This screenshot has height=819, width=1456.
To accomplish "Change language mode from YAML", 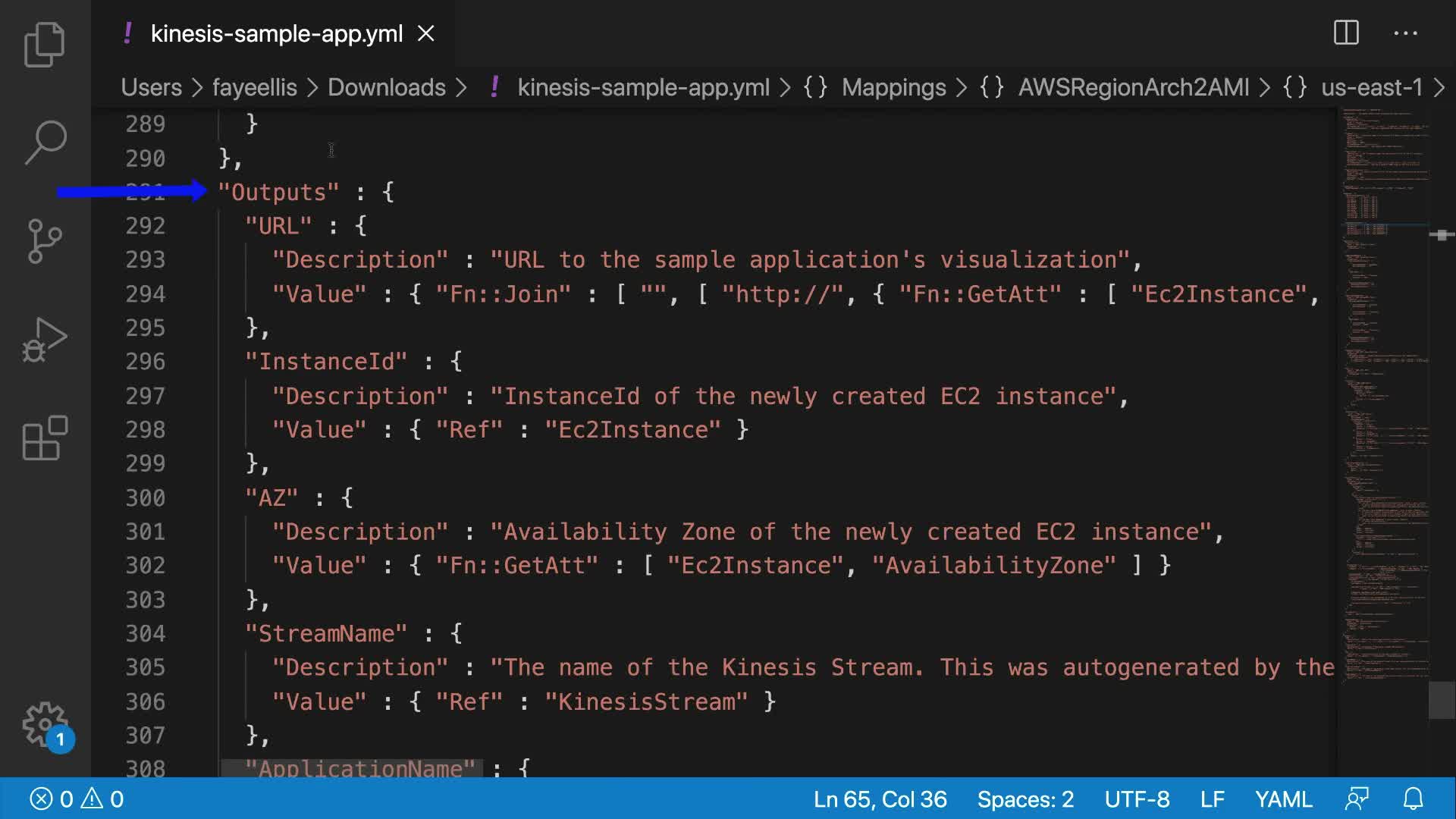I will point(1283,799).
